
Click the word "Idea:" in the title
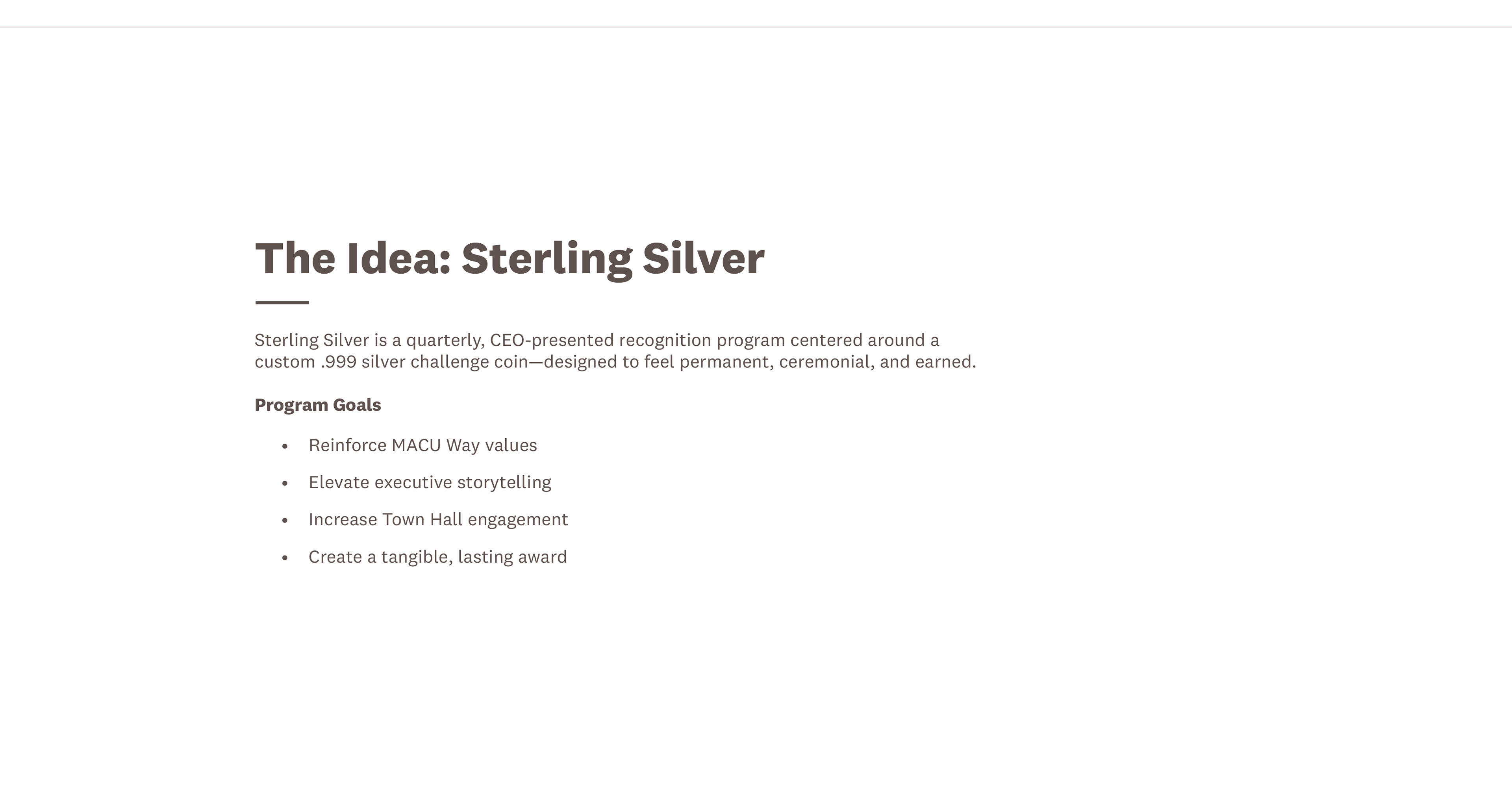[x=398, y=258]
